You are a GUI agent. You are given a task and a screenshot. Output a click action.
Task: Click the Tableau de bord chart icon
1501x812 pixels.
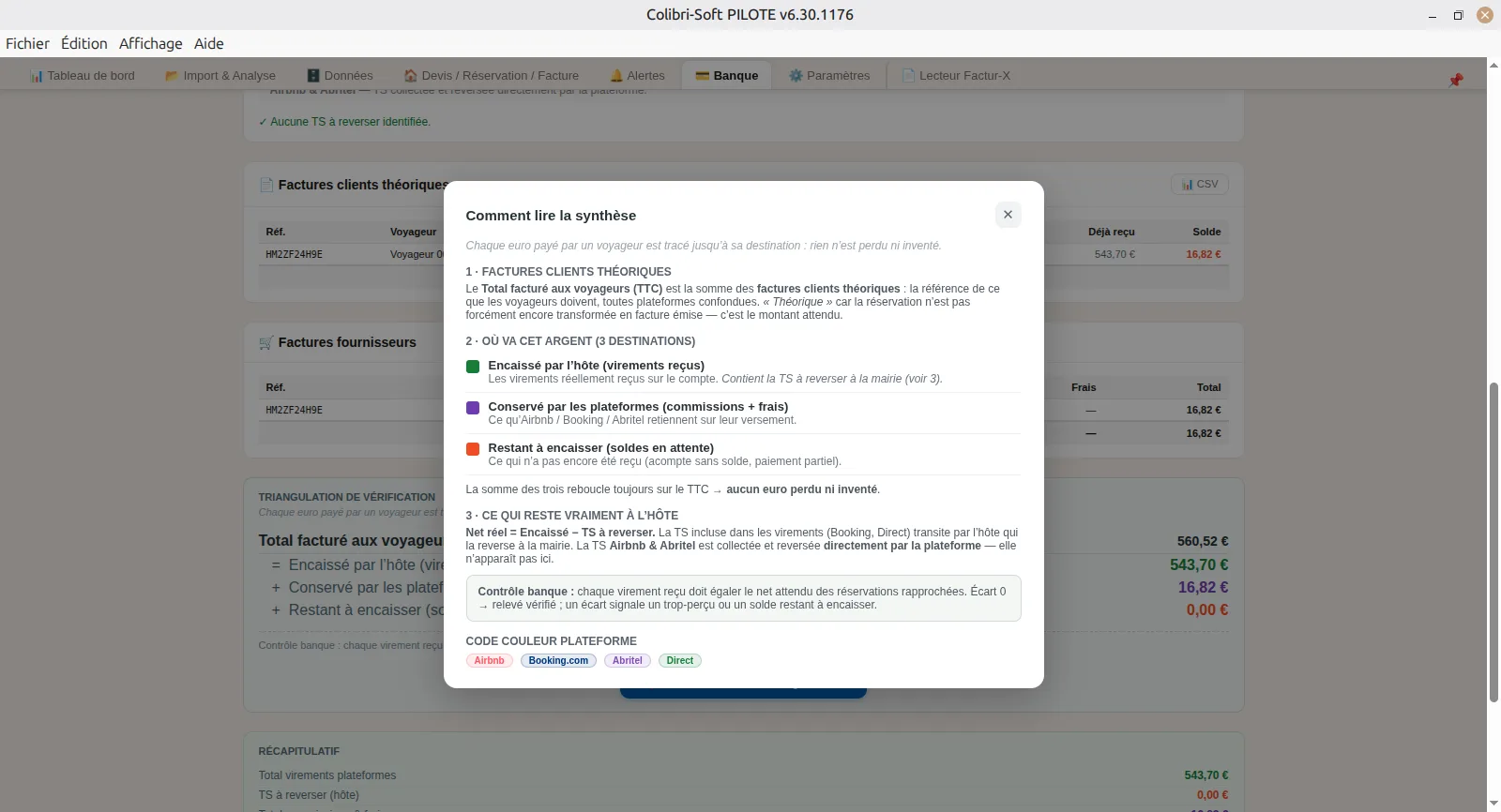tap(37, 76)
